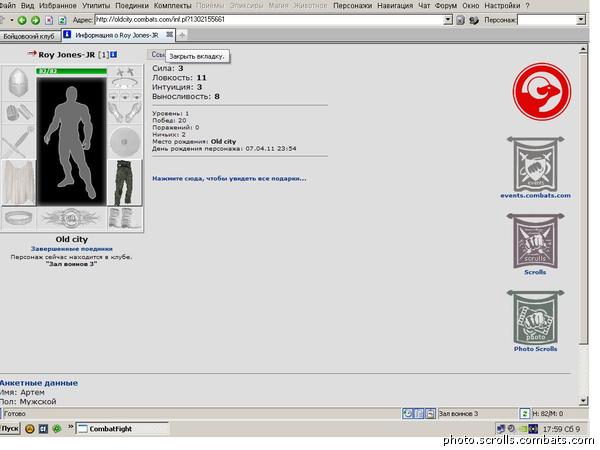Click the green status icon before H: 82/M: 0
Image resolution: width=600 pixels, height=450 pixels.
525,413
